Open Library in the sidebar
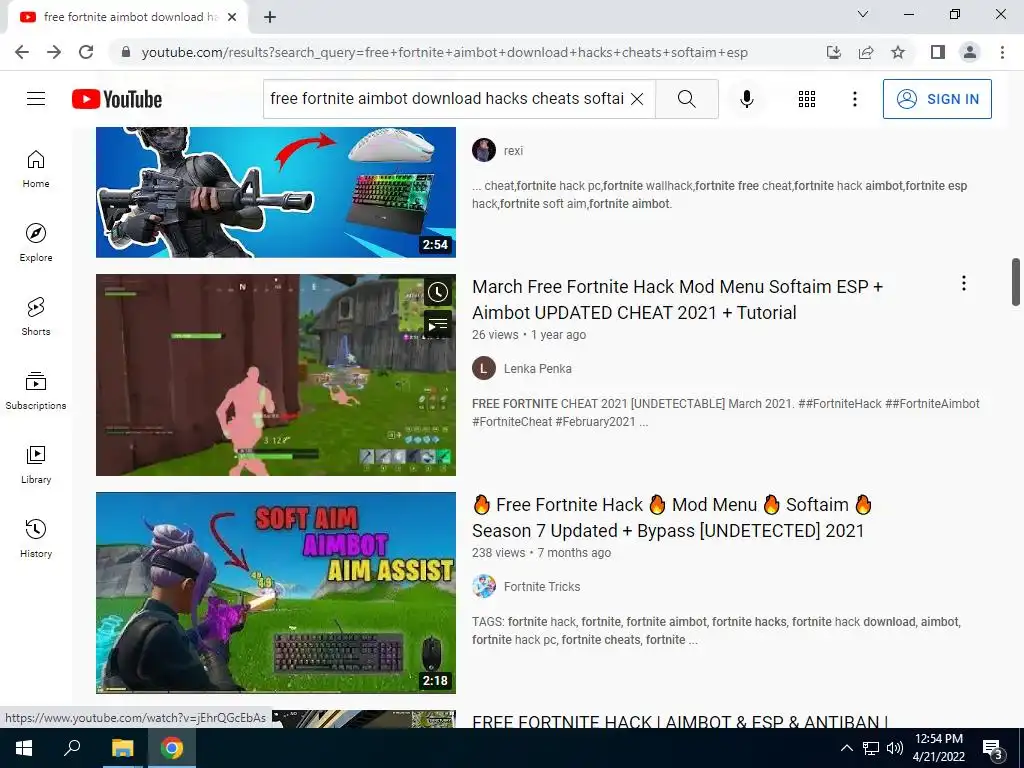The image size is (1024, 768). click(36, 464)
